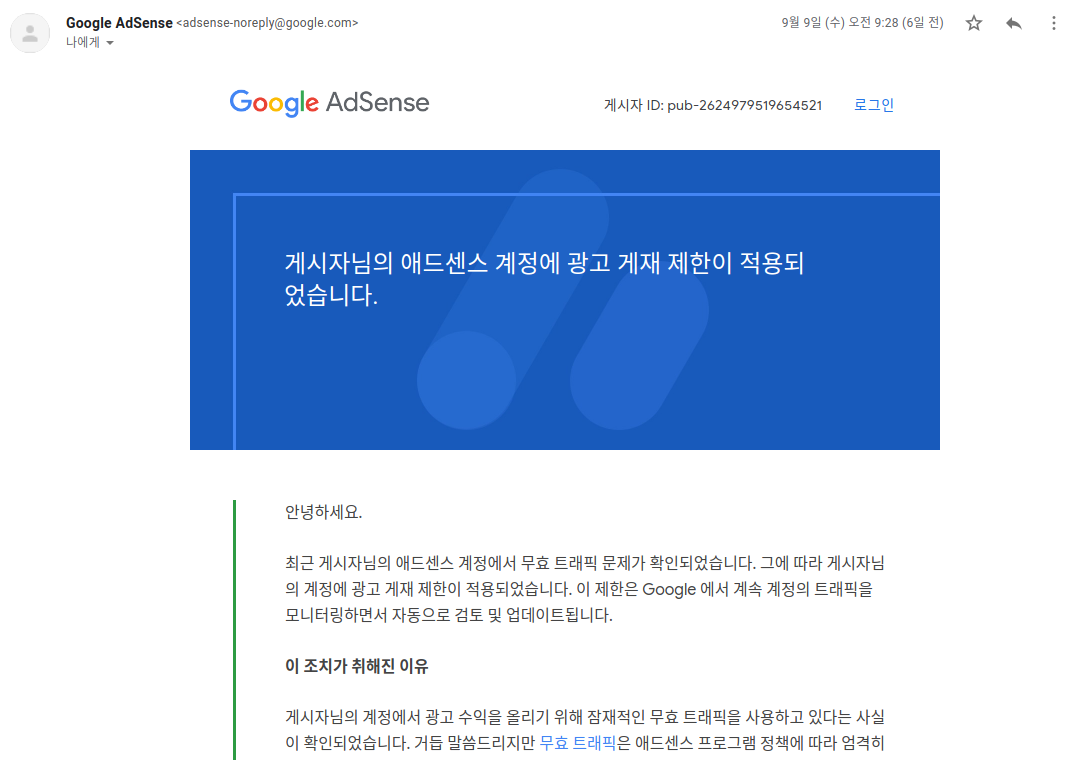Viewport: 1074px width, 760px height.
Task: Click the heading 이 조치가 취해진 이유
Action: pos(356,666)
